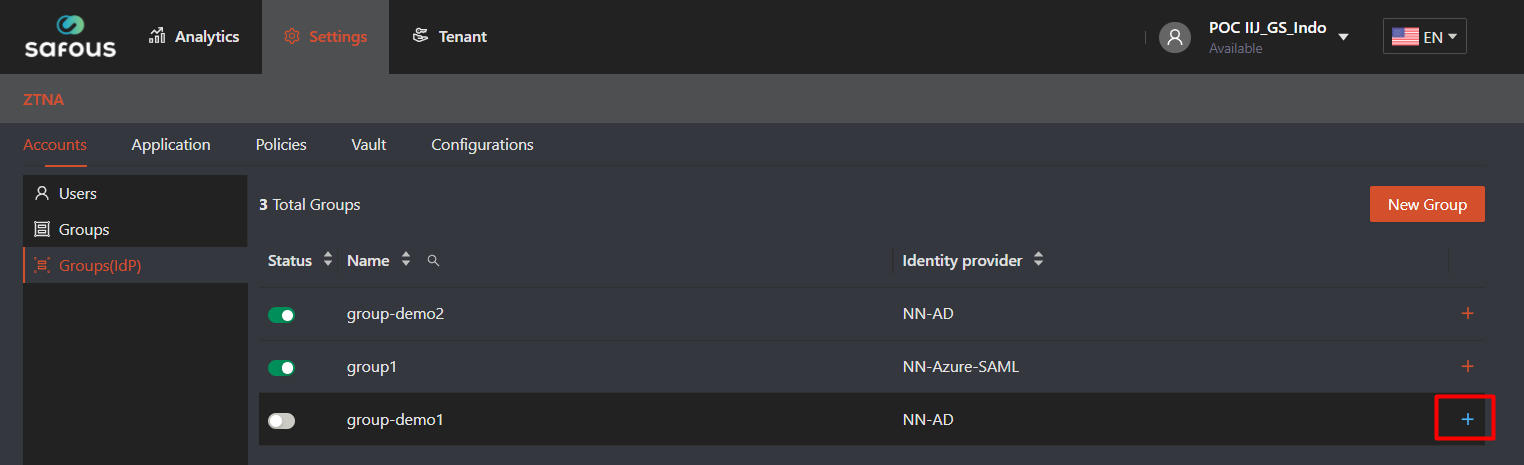Select Groups in the sidebar
Image resolution: width=1524 pixels, height=465 pixels.
84,229
